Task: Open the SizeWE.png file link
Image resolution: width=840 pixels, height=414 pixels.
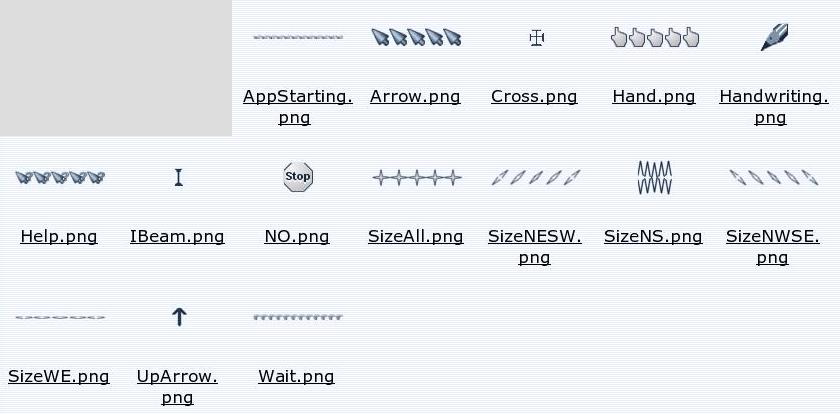Action: (59, 377)
